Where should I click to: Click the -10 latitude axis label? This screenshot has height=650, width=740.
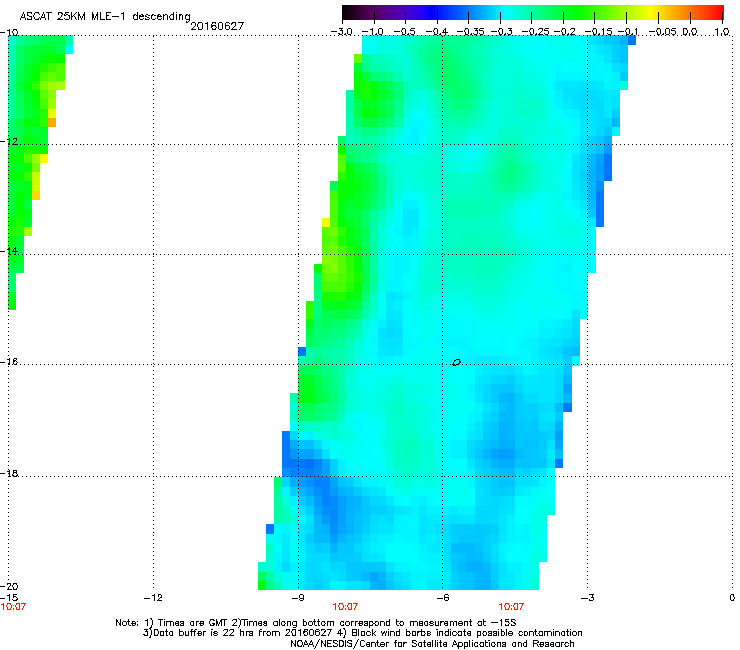click(9, 32)
